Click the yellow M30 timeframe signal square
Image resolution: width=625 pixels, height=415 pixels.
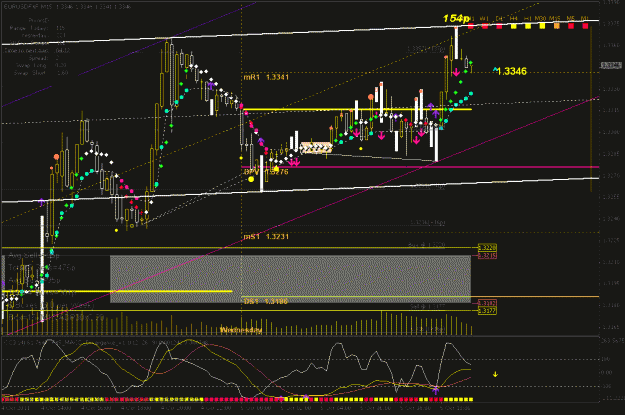click(542, 26)
